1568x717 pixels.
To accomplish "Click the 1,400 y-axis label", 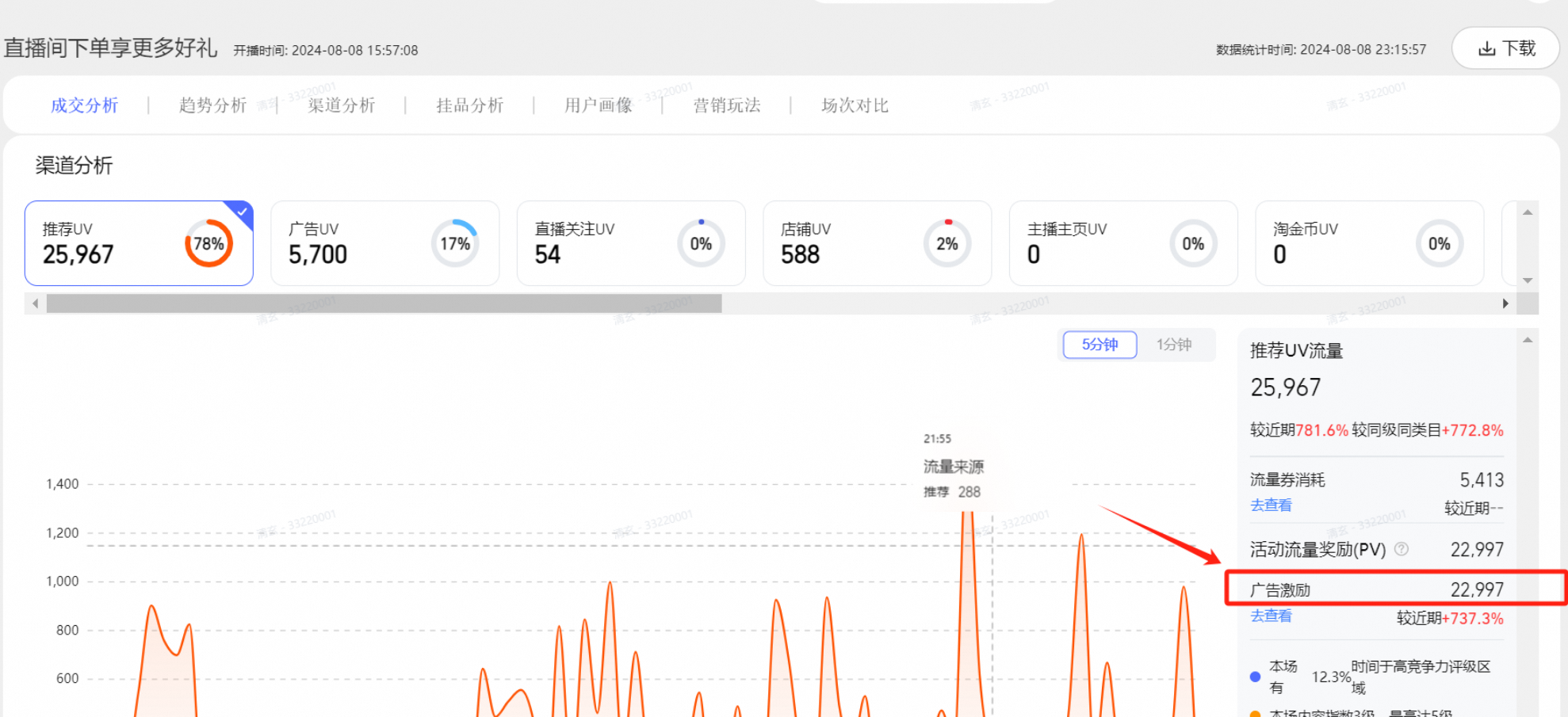I will pos(63,484).
